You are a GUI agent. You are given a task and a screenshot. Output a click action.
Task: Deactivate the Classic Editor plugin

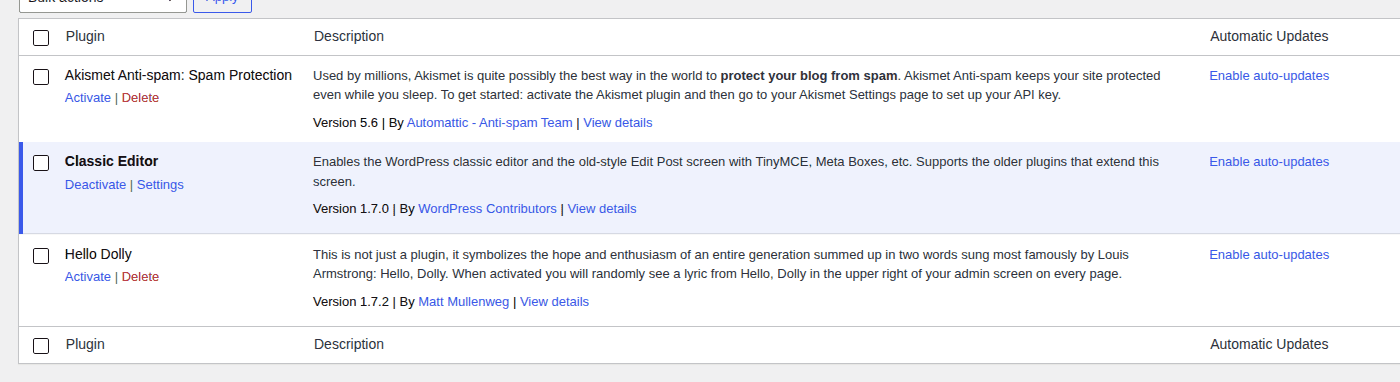click(95, 184)
